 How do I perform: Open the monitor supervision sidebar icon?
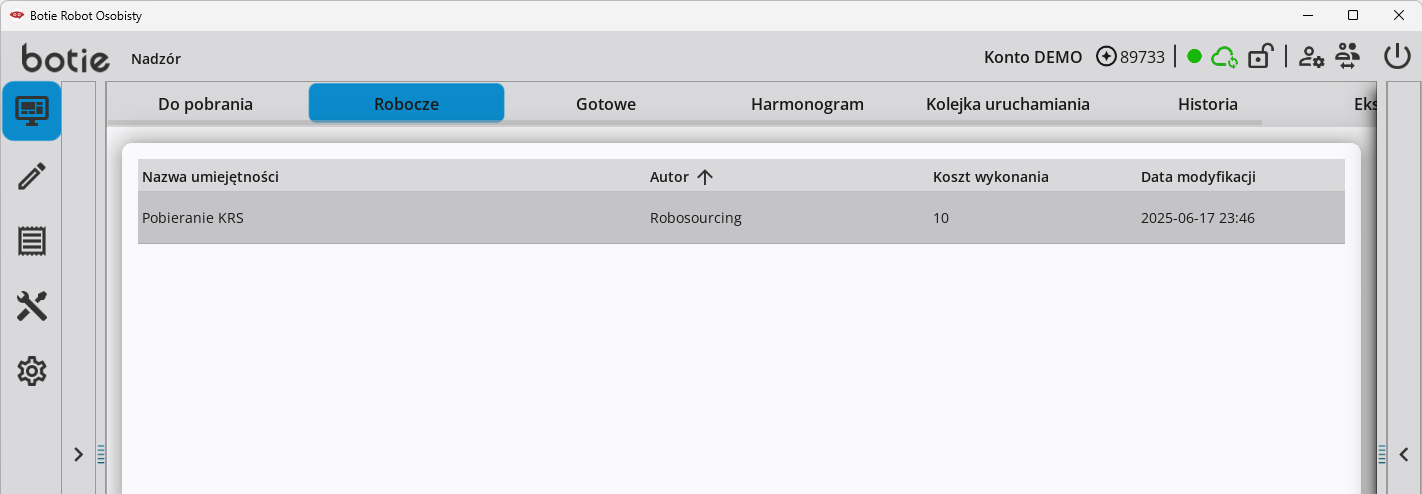tap(31, 111)
